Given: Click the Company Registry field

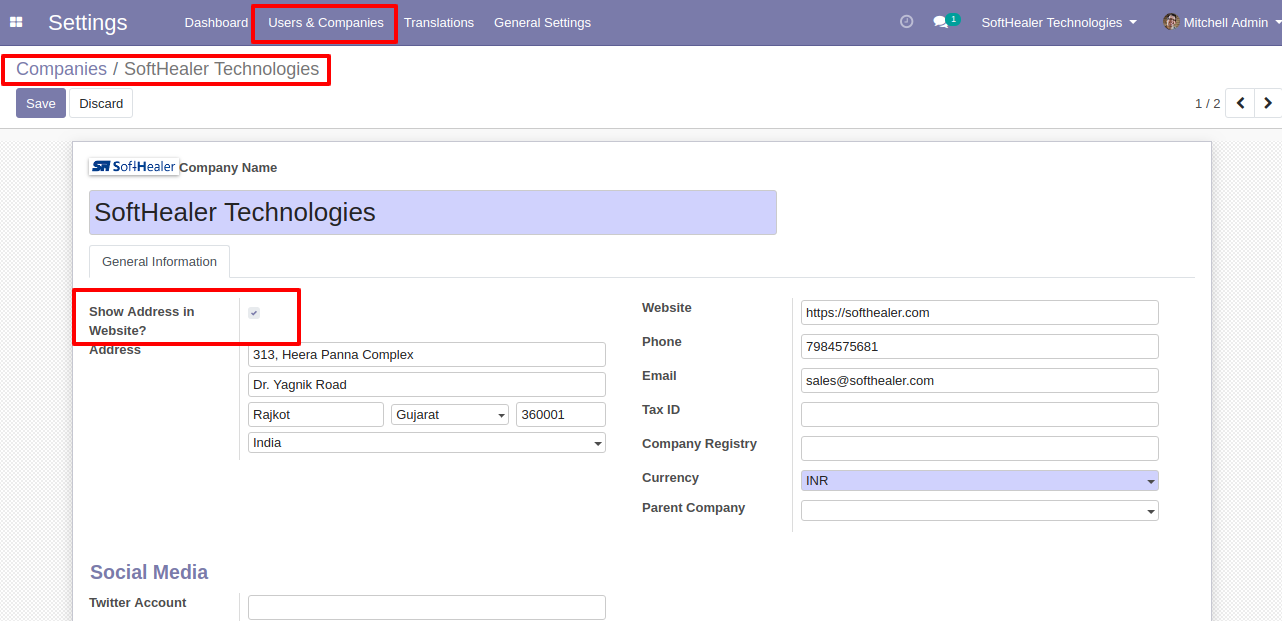Looking at the screenshot, I should (980, 448).
